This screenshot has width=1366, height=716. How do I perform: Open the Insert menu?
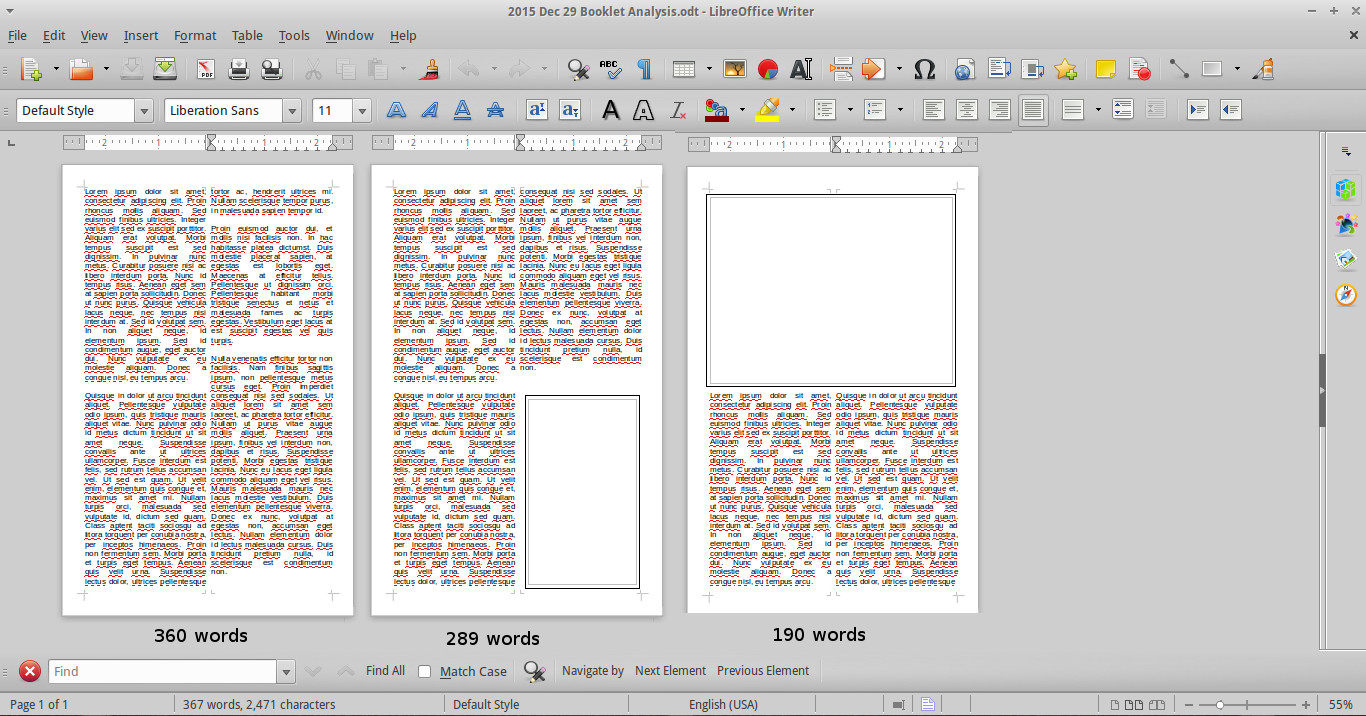[141, 35]
